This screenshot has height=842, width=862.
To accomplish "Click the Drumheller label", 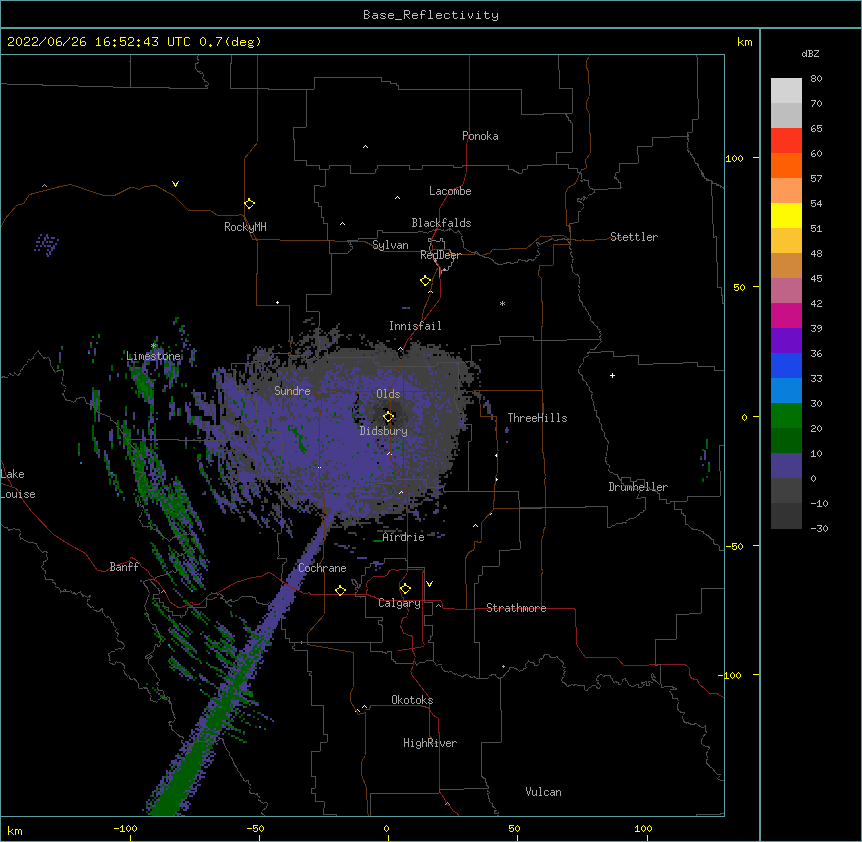I will click(x=638, y=487).
